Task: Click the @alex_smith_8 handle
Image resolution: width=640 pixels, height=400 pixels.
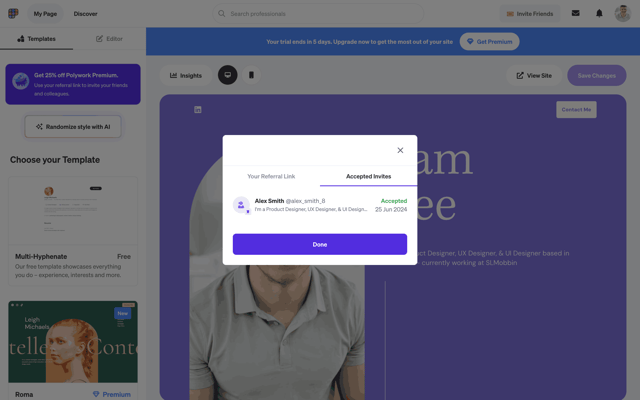Action: pyautogui.click(x=305, y=201)
